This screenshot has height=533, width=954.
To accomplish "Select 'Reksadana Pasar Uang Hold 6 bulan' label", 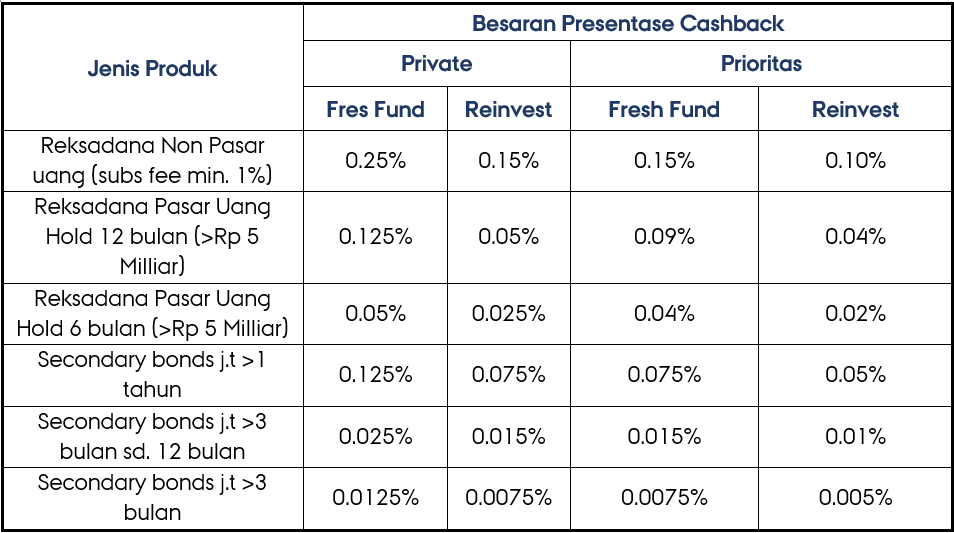I will point(152,313).
